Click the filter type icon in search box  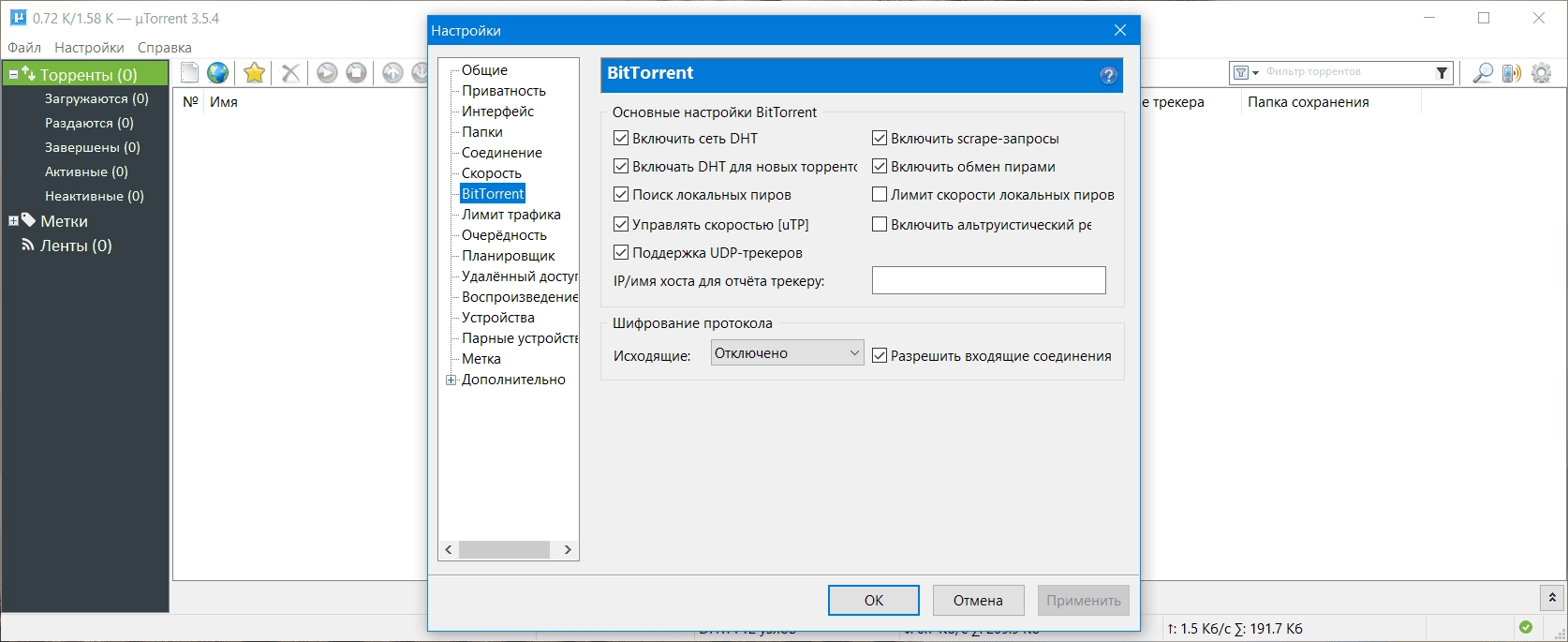click(x=1241, y=72)
